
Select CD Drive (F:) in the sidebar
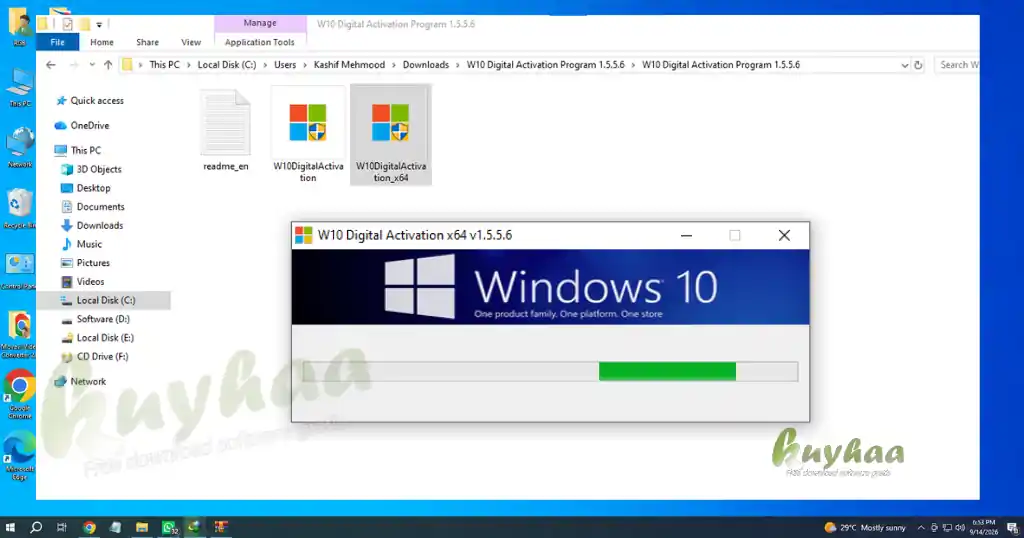[x=95, y=356]
